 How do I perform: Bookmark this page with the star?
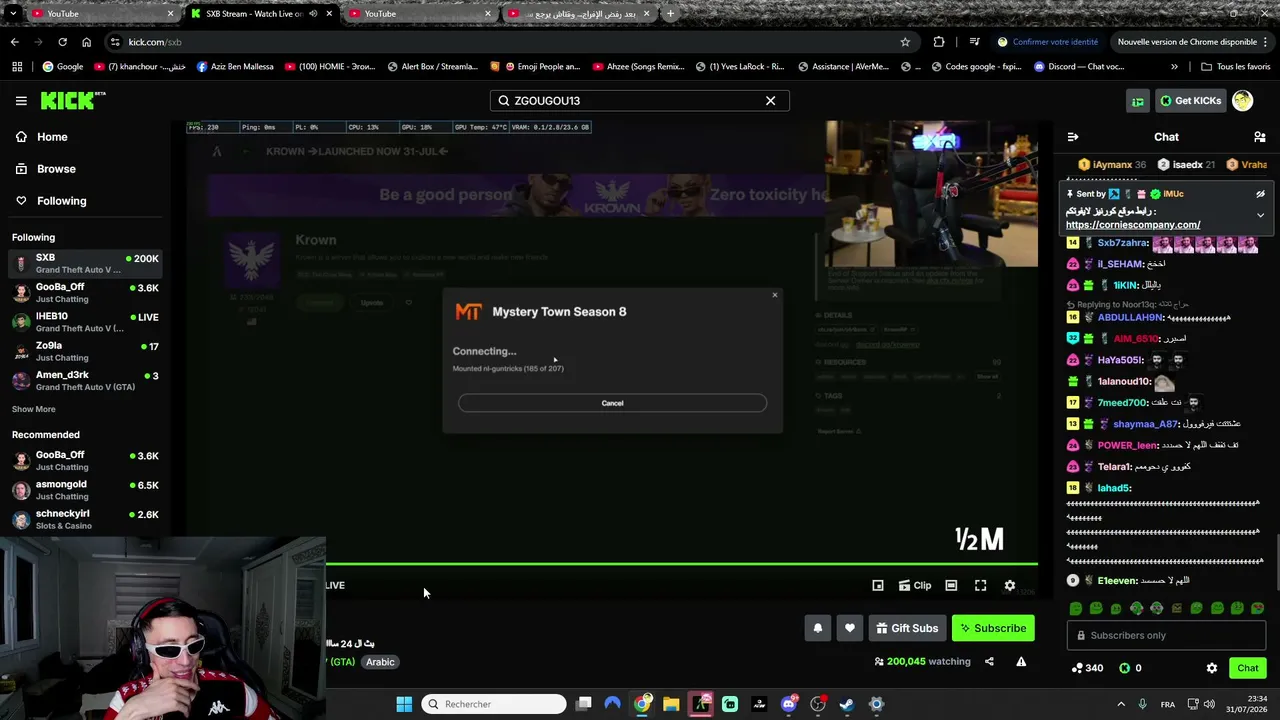pyautogui.click(x=905, y=42)
